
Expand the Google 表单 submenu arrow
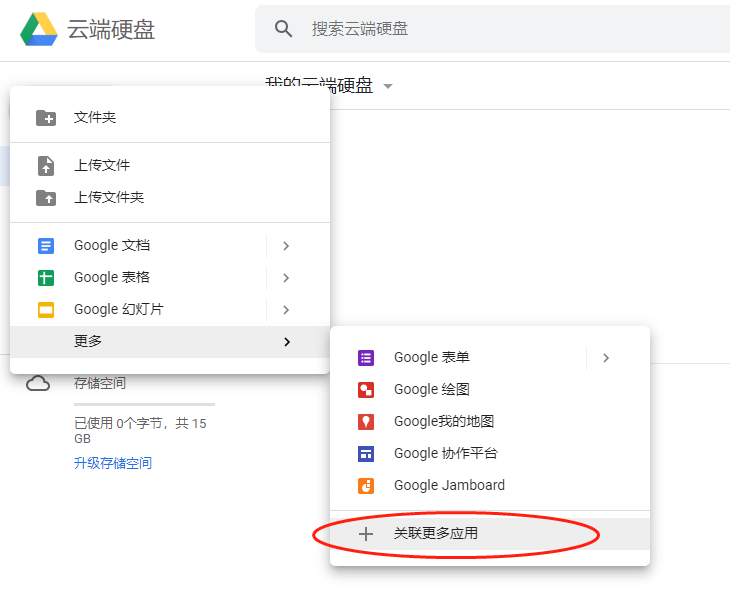606,358
